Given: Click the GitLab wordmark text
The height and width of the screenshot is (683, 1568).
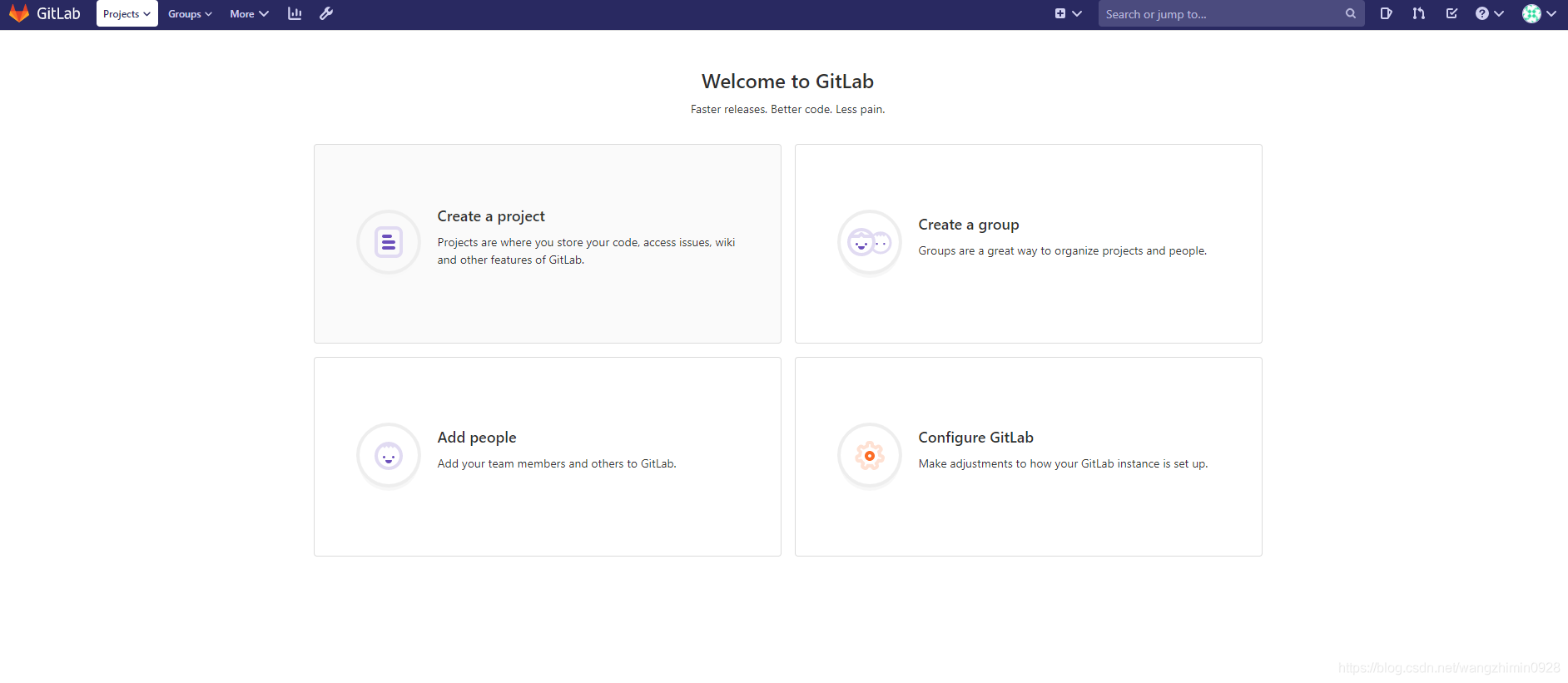Looking at the screenshot, I should pyautogui.click(x=58, y=13).
